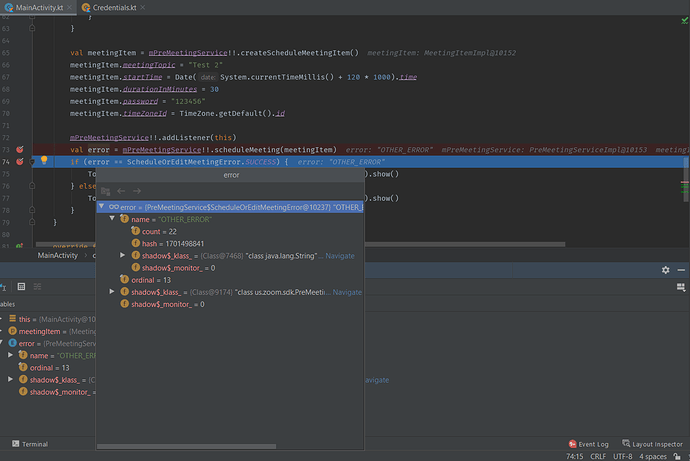The image size is (690, 461).
Task: Click the lightbulb intention icon on line 74
Action: point(44,161)
